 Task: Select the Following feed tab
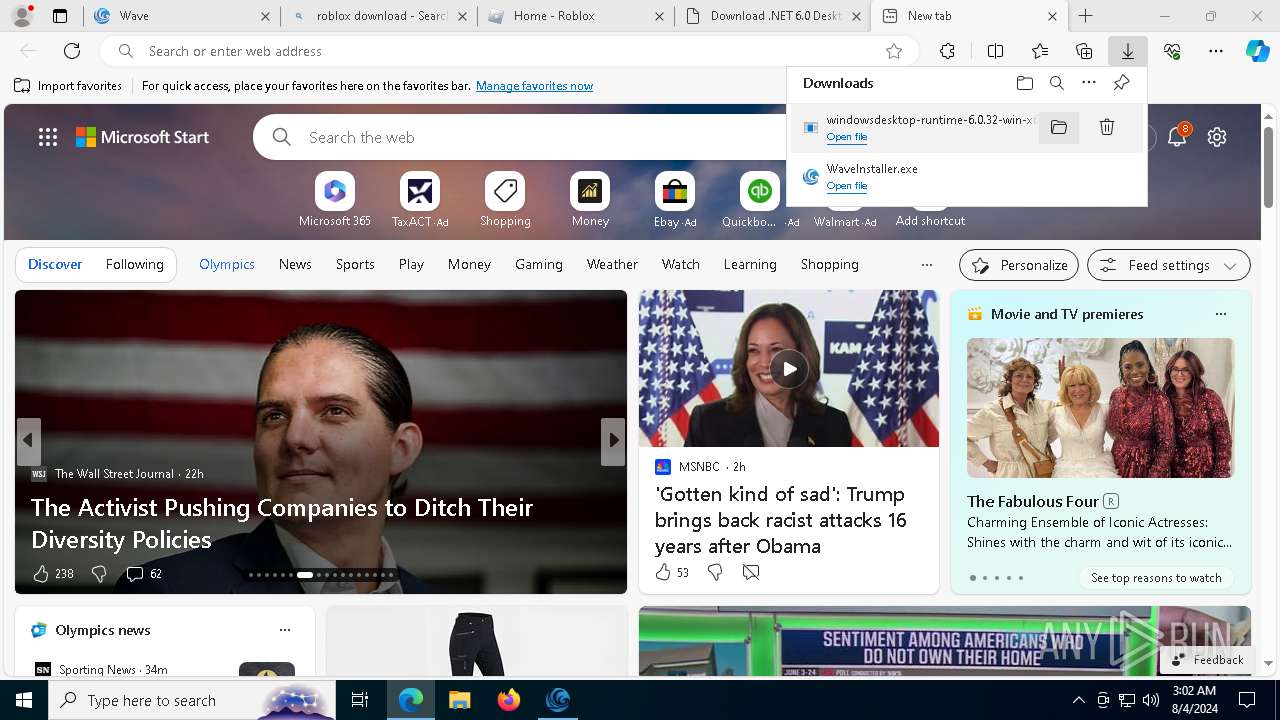click(x=135, y=264)
